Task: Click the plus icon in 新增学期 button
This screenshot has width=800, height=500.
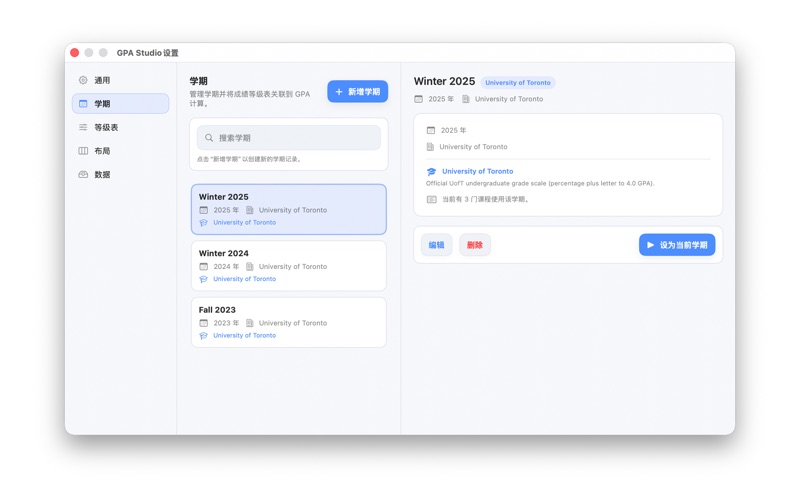Action: [x=339, y=92]
